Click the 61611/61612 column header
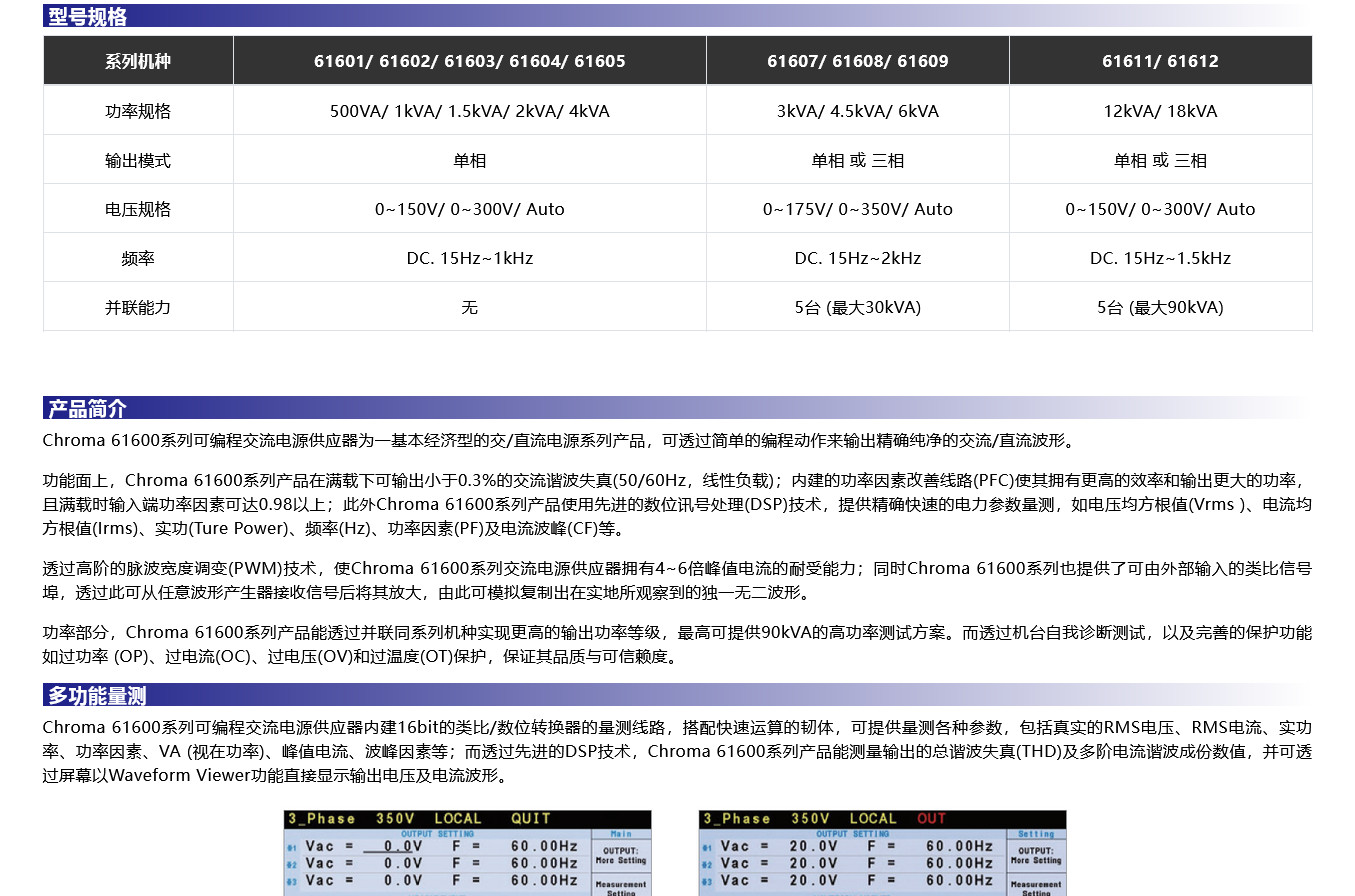Image resolution: width=1355 pixels, height=896 pixels. click(1160, 61)
